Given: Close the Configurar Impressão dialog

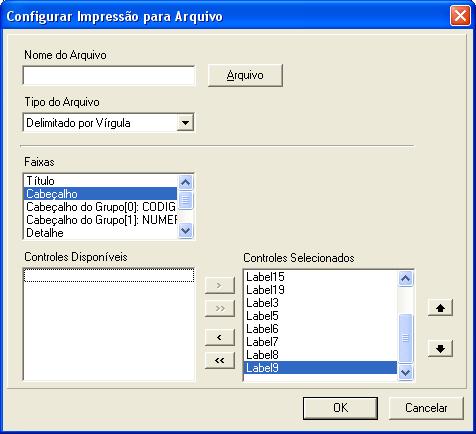Looking at the screenshot, I should [460, 16].
